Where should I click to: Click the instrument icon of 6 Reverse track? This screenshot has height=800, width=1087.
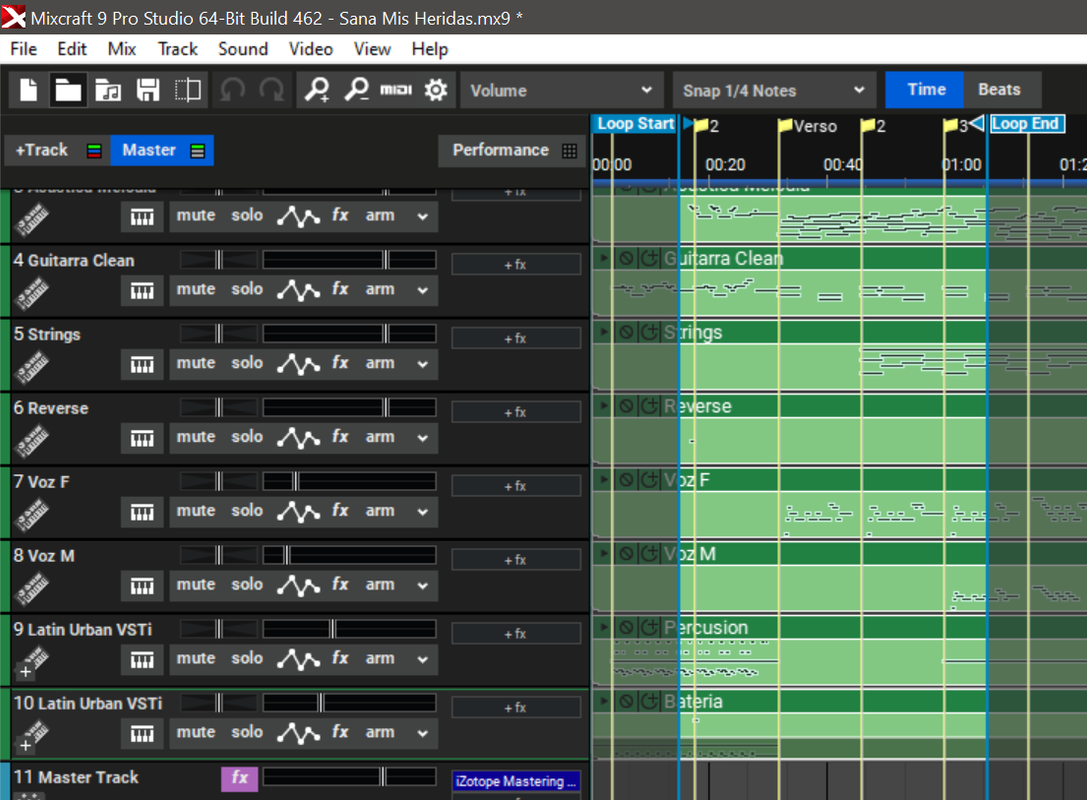pyautogui.click(x=33, y=440)
